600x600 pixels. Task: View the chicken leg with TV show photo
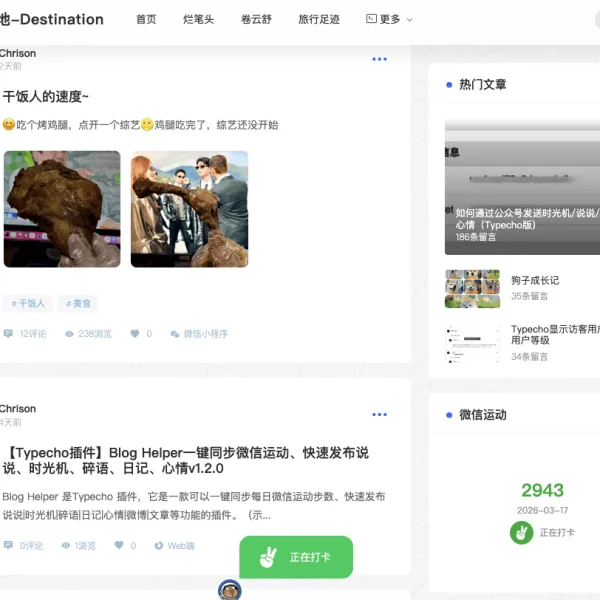(x=189, y=209)
